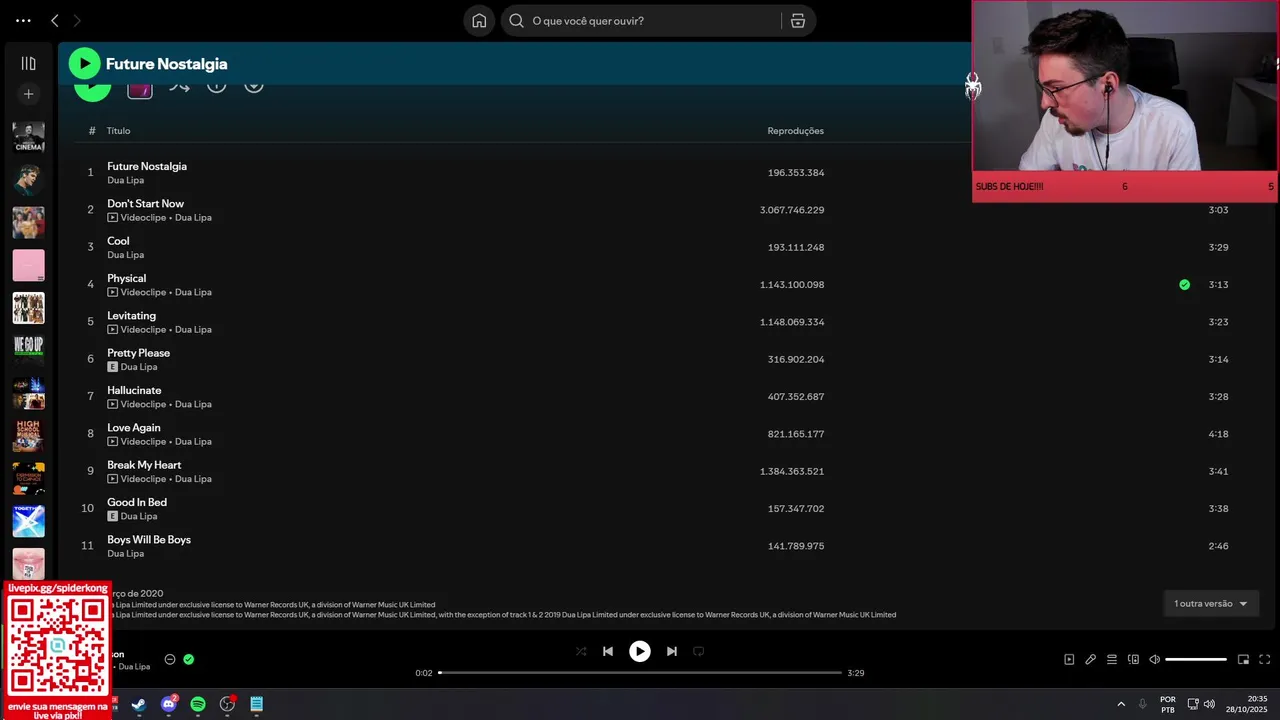The height and width of the screenshot is (720, 1280).
Task: Click the green play button beside Future Nostalgia header
Action: (x=84, y=63)
